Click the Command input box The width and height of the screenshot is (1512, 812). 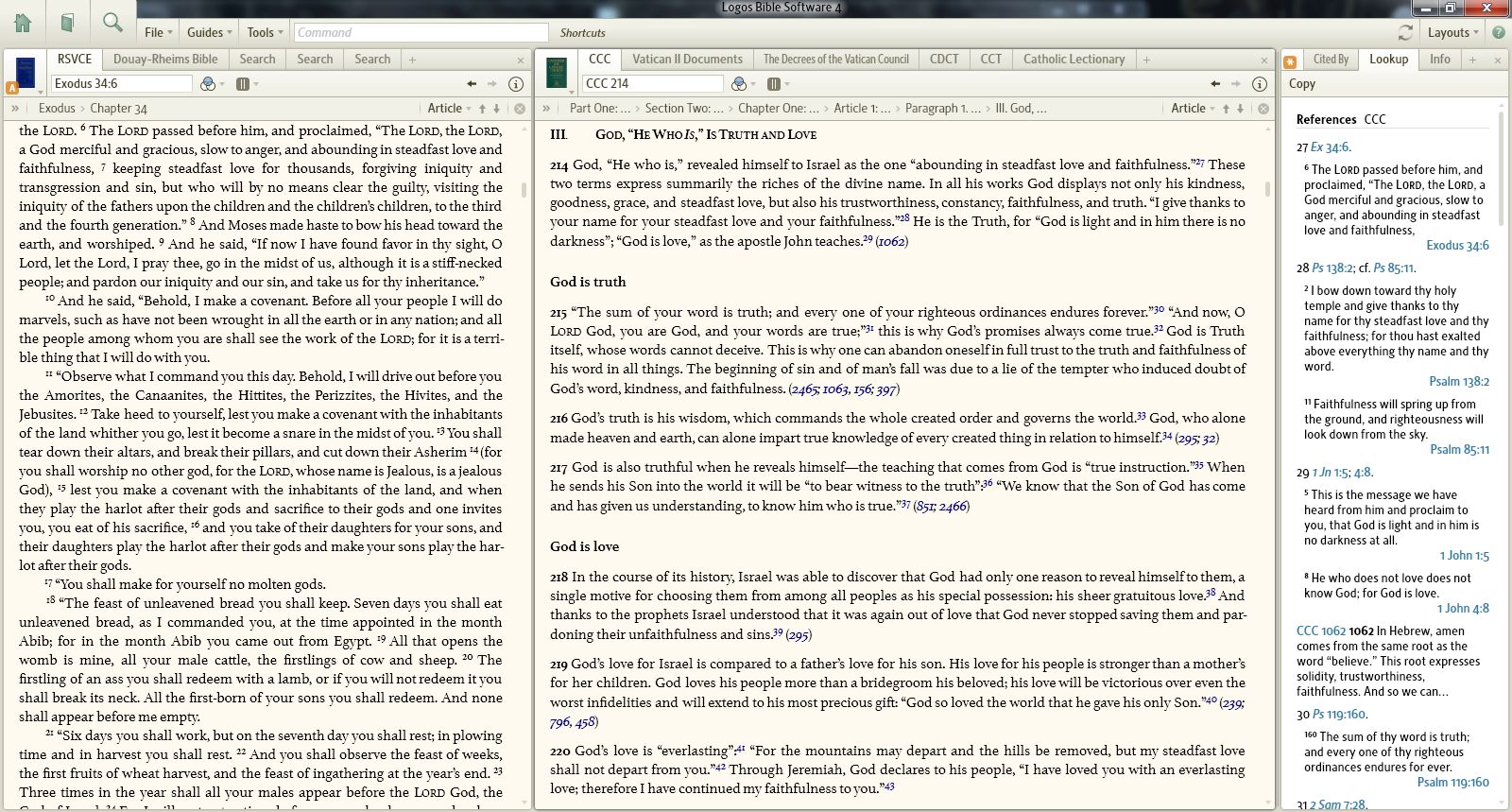[421, 32]
